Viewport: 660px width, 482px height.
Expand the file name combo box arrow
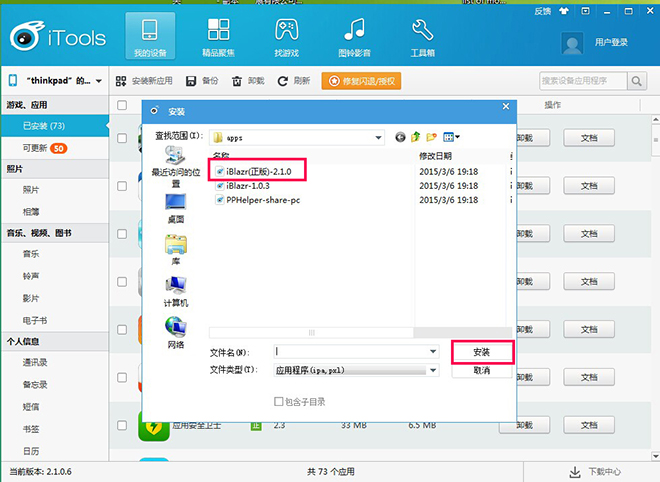click(433, 352)
